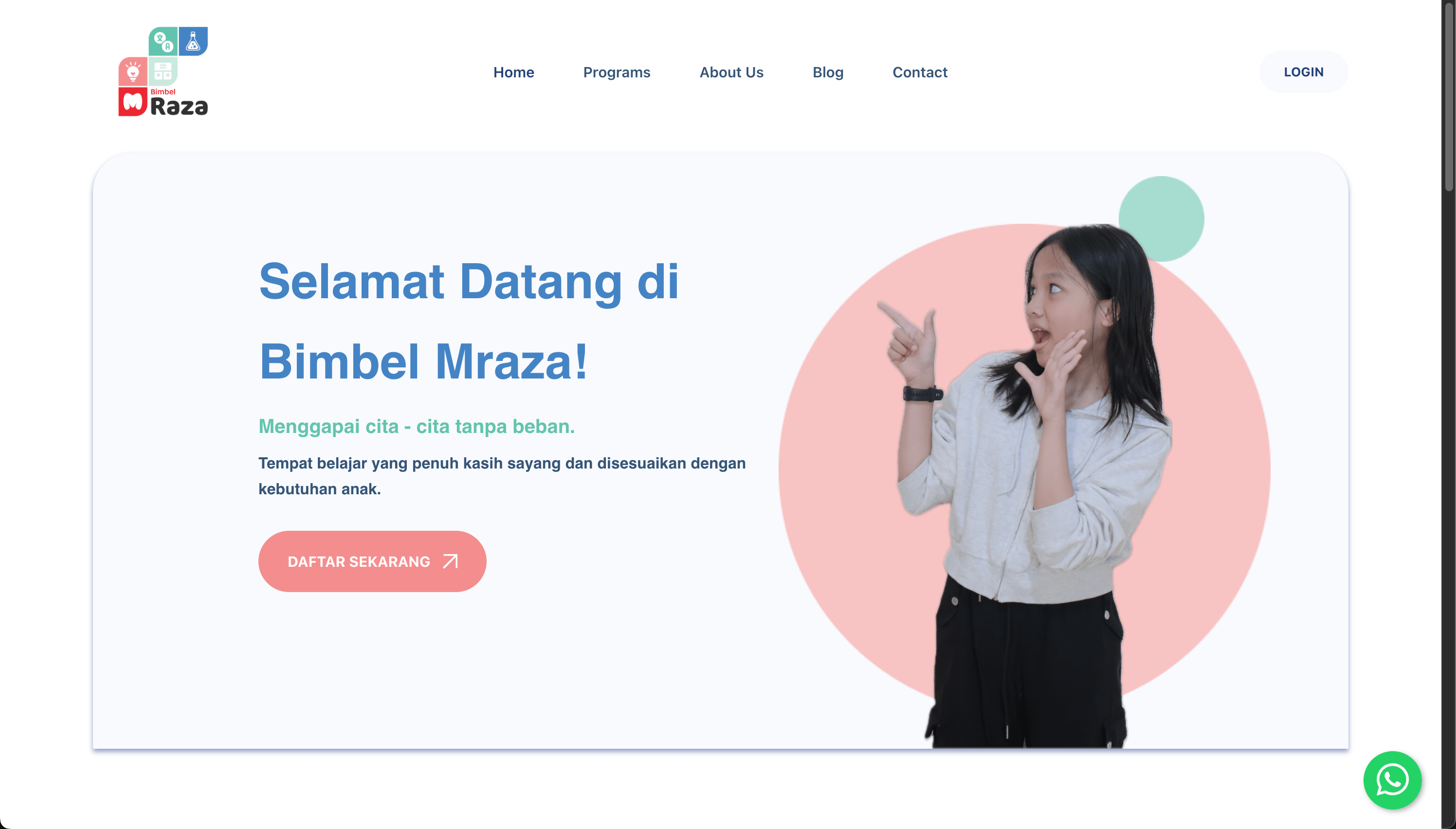Image resolution: width=1456 pixels, height=829 pixels.
Task: Click the Menggapai cita-cita tagline text
Action: point(417,426)
